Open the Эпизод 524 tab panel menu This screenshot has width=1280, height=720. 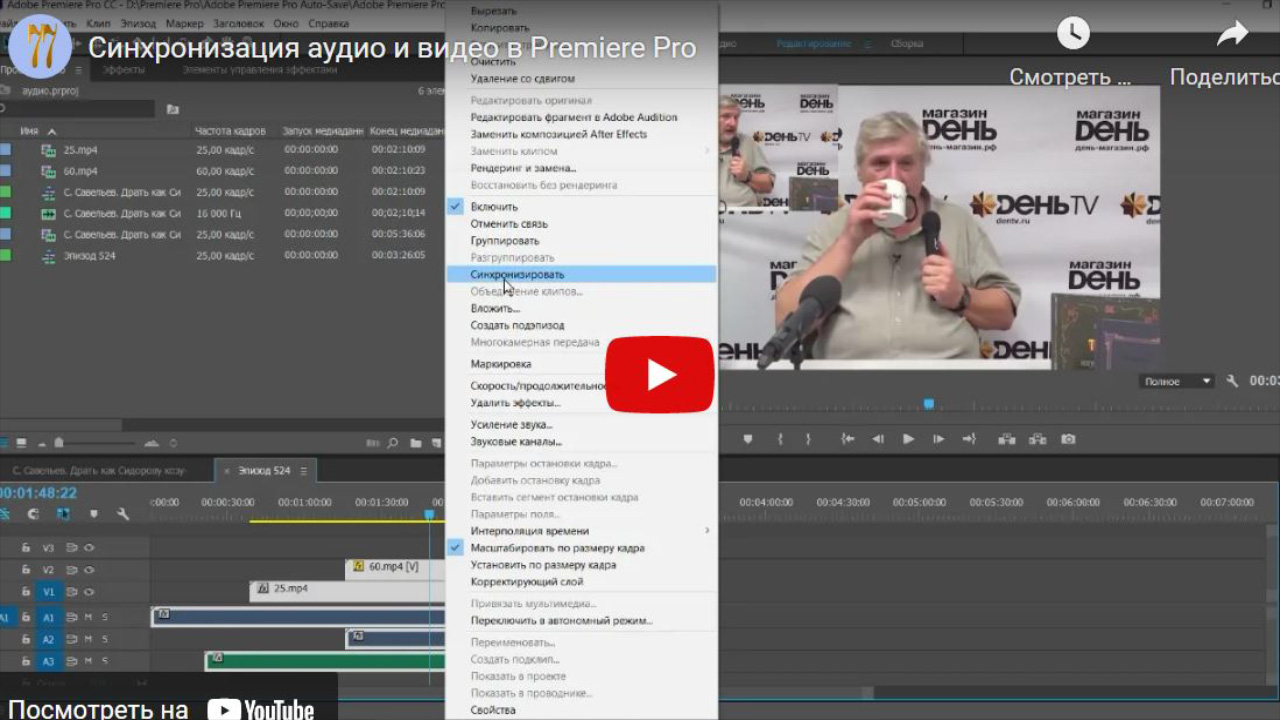click(x=303, y=470)
